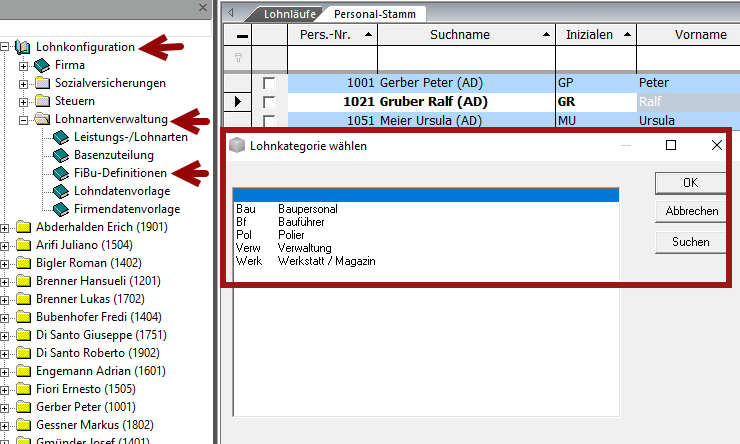Tick the checkbox for Gruber Ralf row
Image resolution: width=740 pixels, height=444 pixels.
click(x=269, y=102)
